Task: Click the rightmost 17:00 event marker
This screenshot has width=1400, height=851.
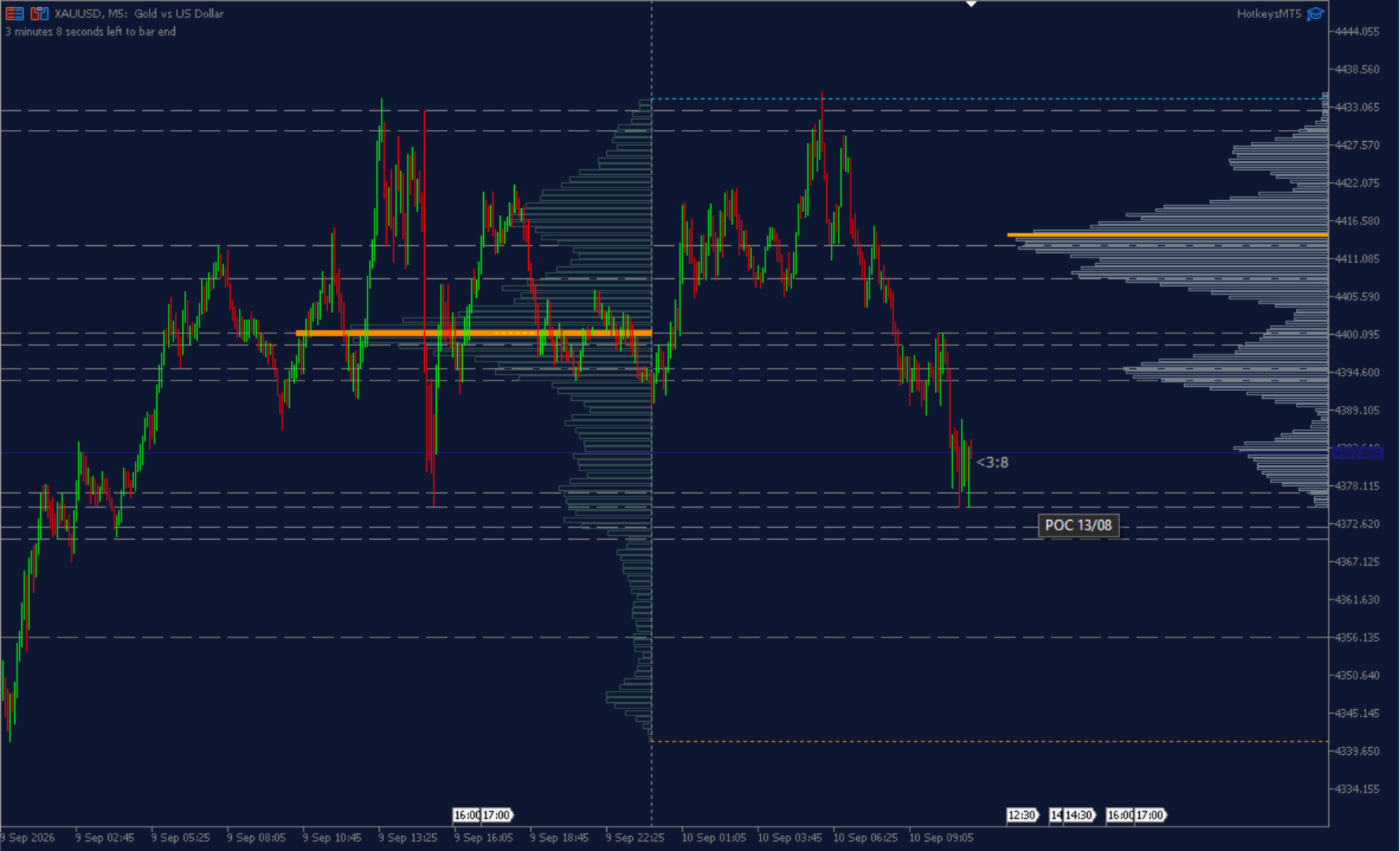Action: (x=1150, y=815)
